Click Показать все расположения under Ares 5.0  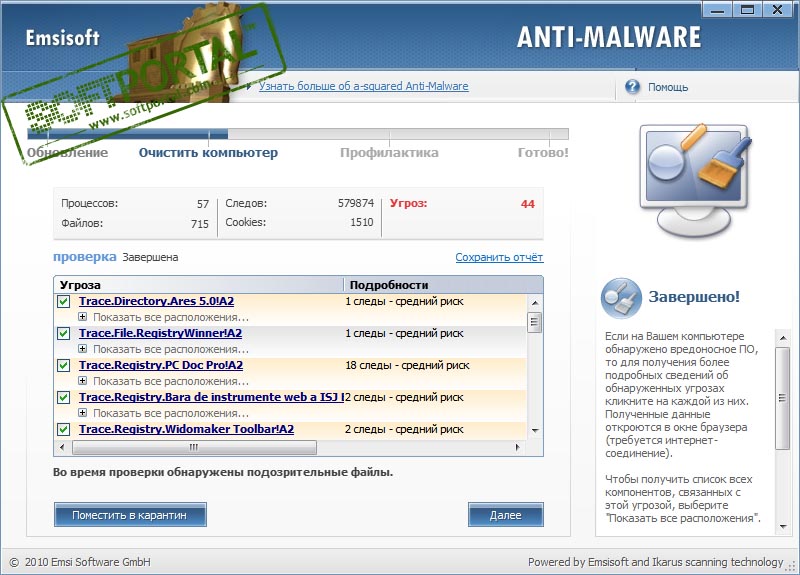(x=171, y=317)
